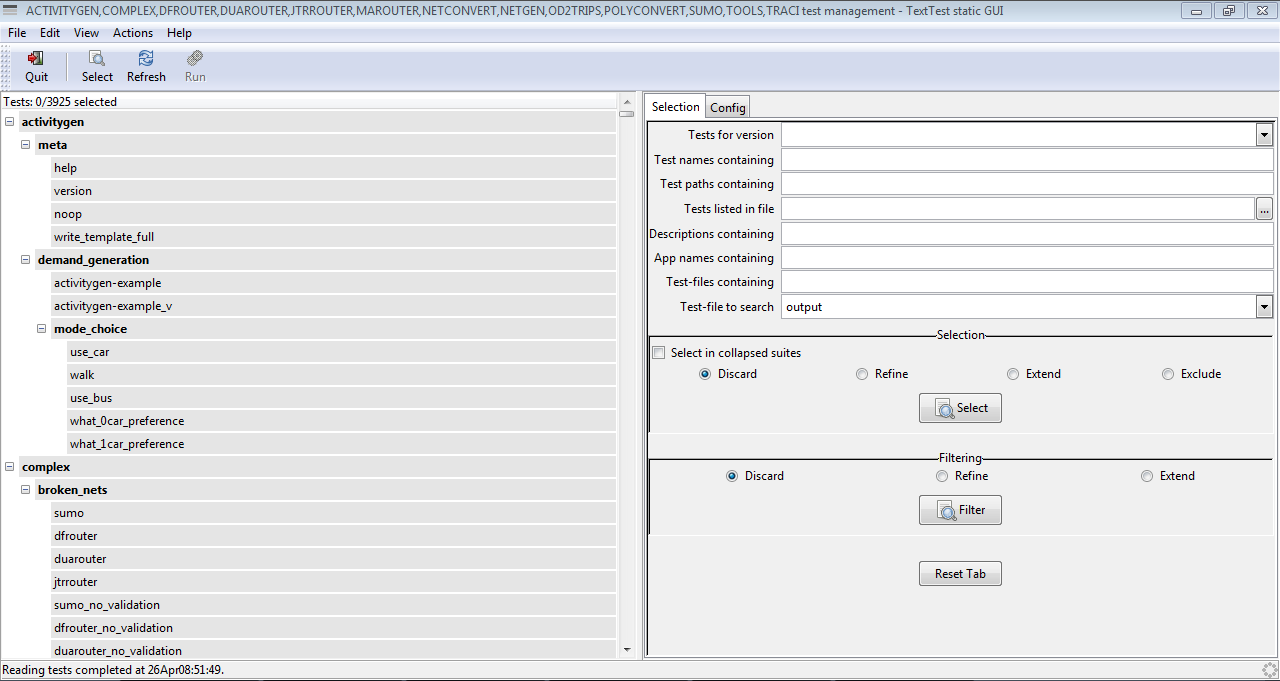Click the Run toolbar icon
The height and width of the screenshot is (681, 1280).
point(195,59)
